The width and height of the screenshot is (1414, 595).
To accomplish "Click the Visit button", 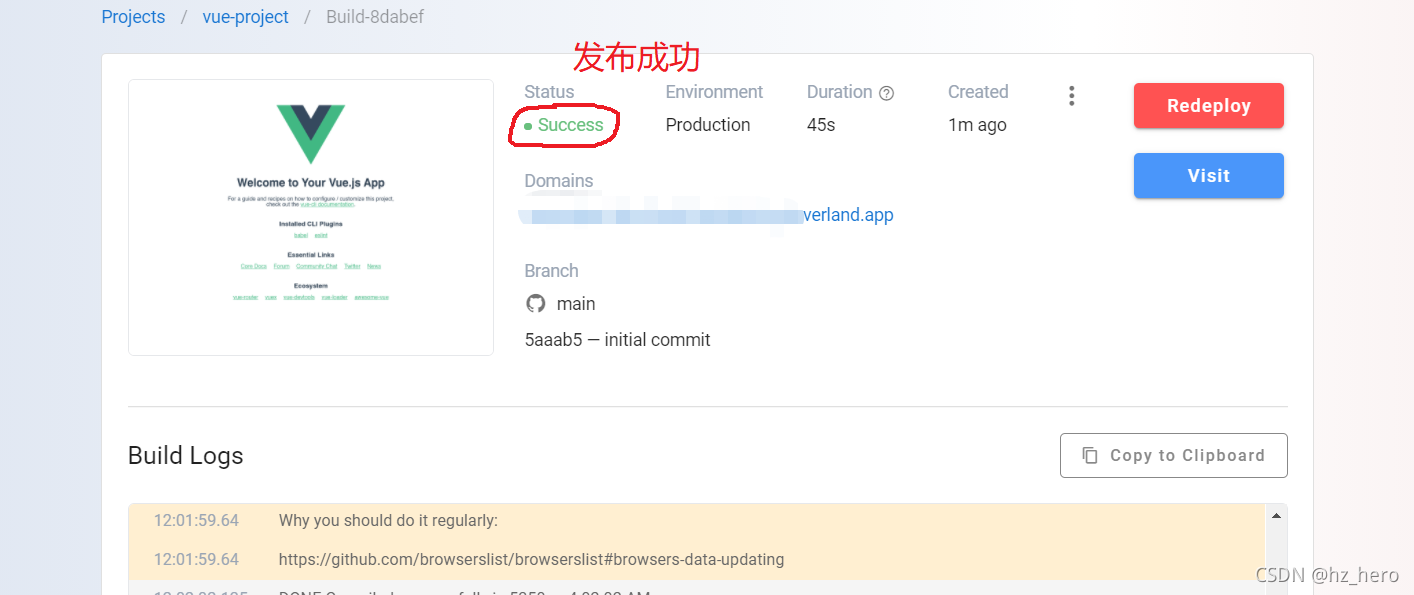I will tap(1208, 176).
